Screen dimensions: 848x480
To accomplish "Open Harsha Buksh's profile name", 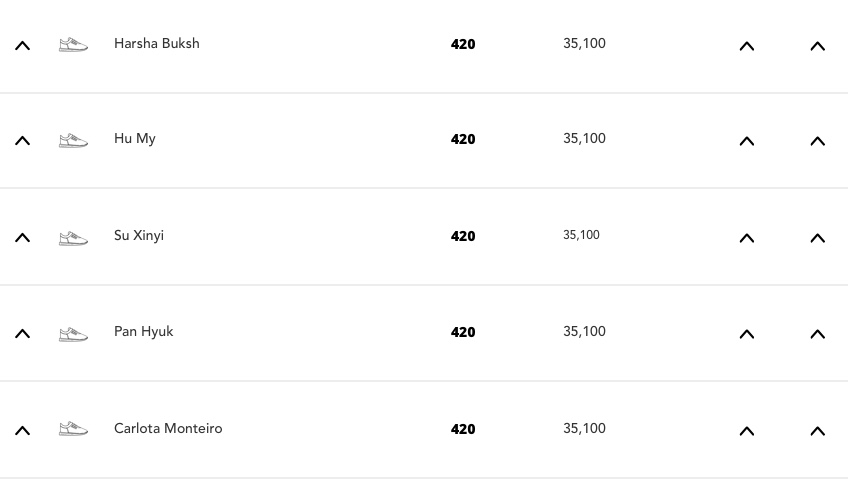I will (x=156, y=44).
